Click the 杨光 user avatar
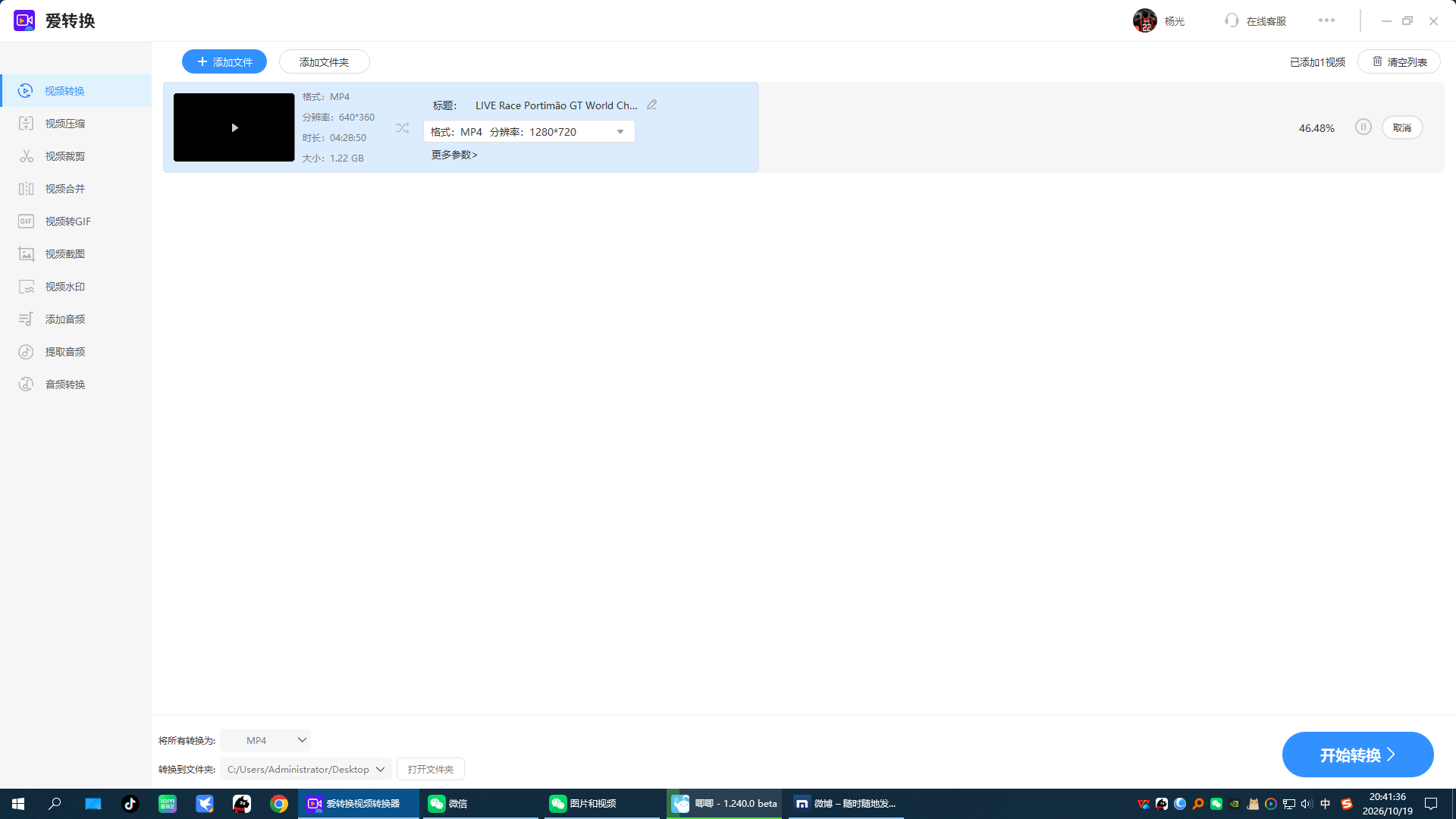The width and height of the screenshot is (1456, 819). 1145,20
